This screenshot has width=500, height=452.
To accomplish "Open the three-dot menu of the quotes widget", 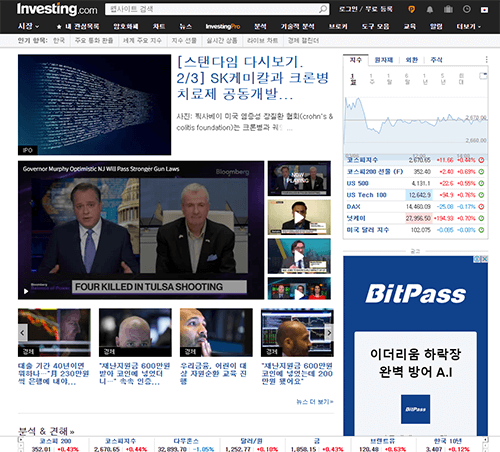I will [x=486, y=60].
